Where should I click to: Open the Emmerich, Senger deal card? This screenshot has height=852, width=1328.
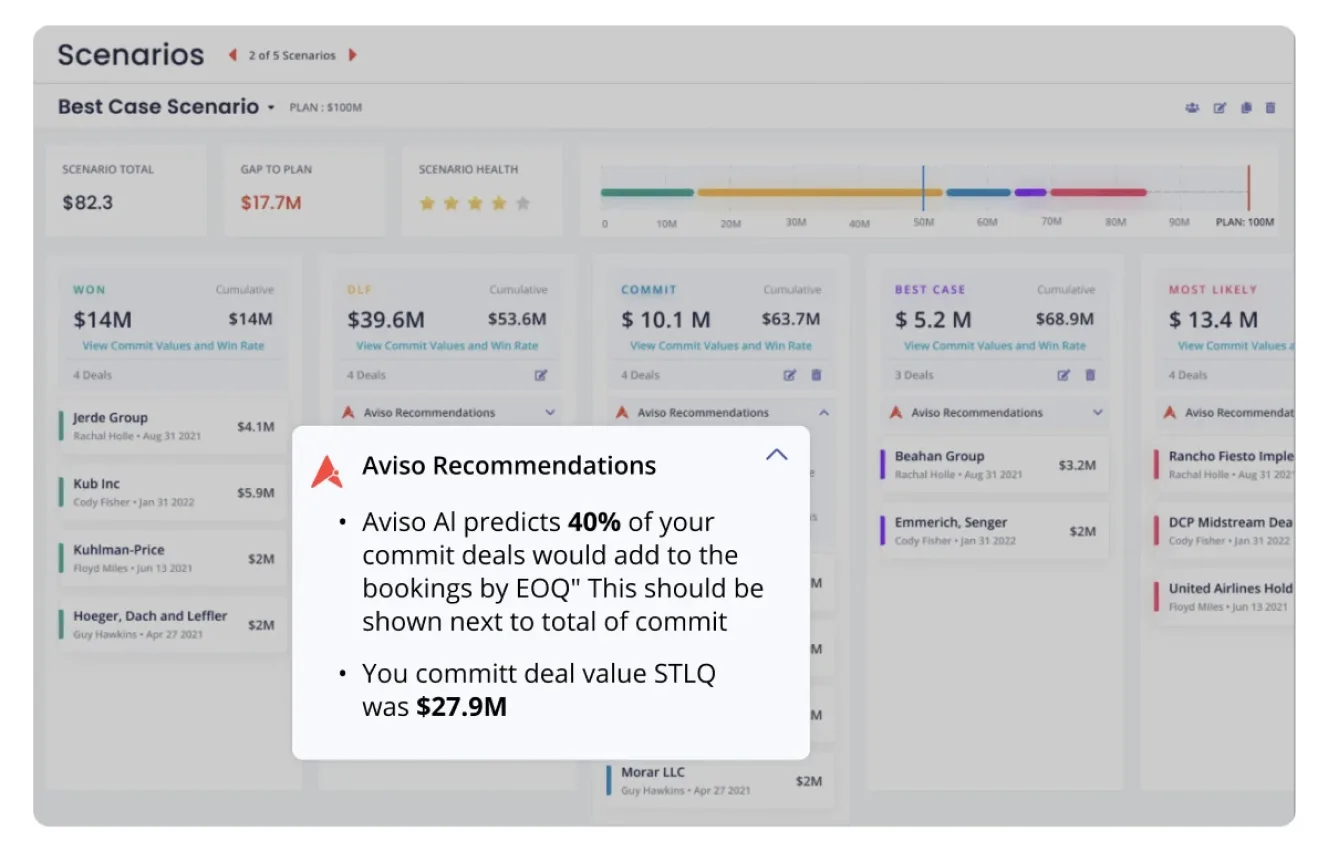[994, 531]
